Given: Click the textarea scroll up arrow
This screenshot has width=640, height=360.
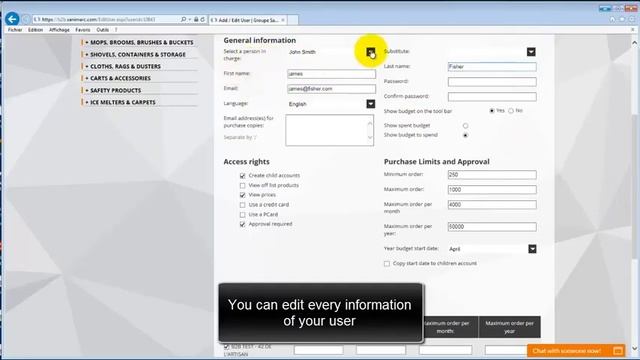Looking at the screenshot, I should [370, 123].
